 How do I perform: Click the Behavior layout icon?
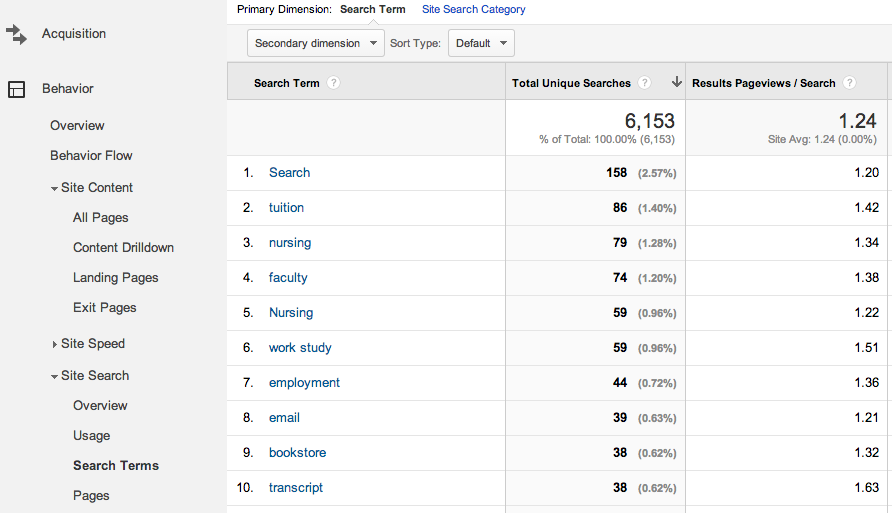coord(16,89)
